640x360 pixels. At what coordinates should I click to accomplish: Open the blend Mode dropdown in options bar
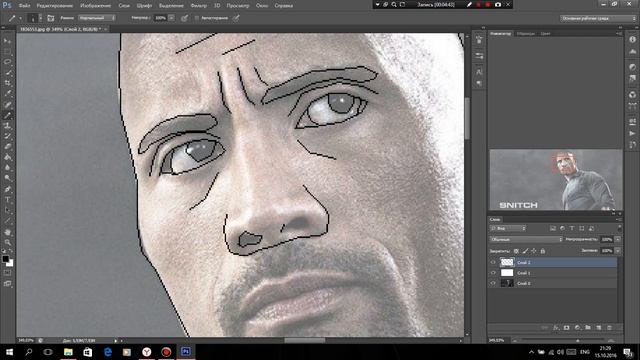pyautogui.click(x=97, y=18)
